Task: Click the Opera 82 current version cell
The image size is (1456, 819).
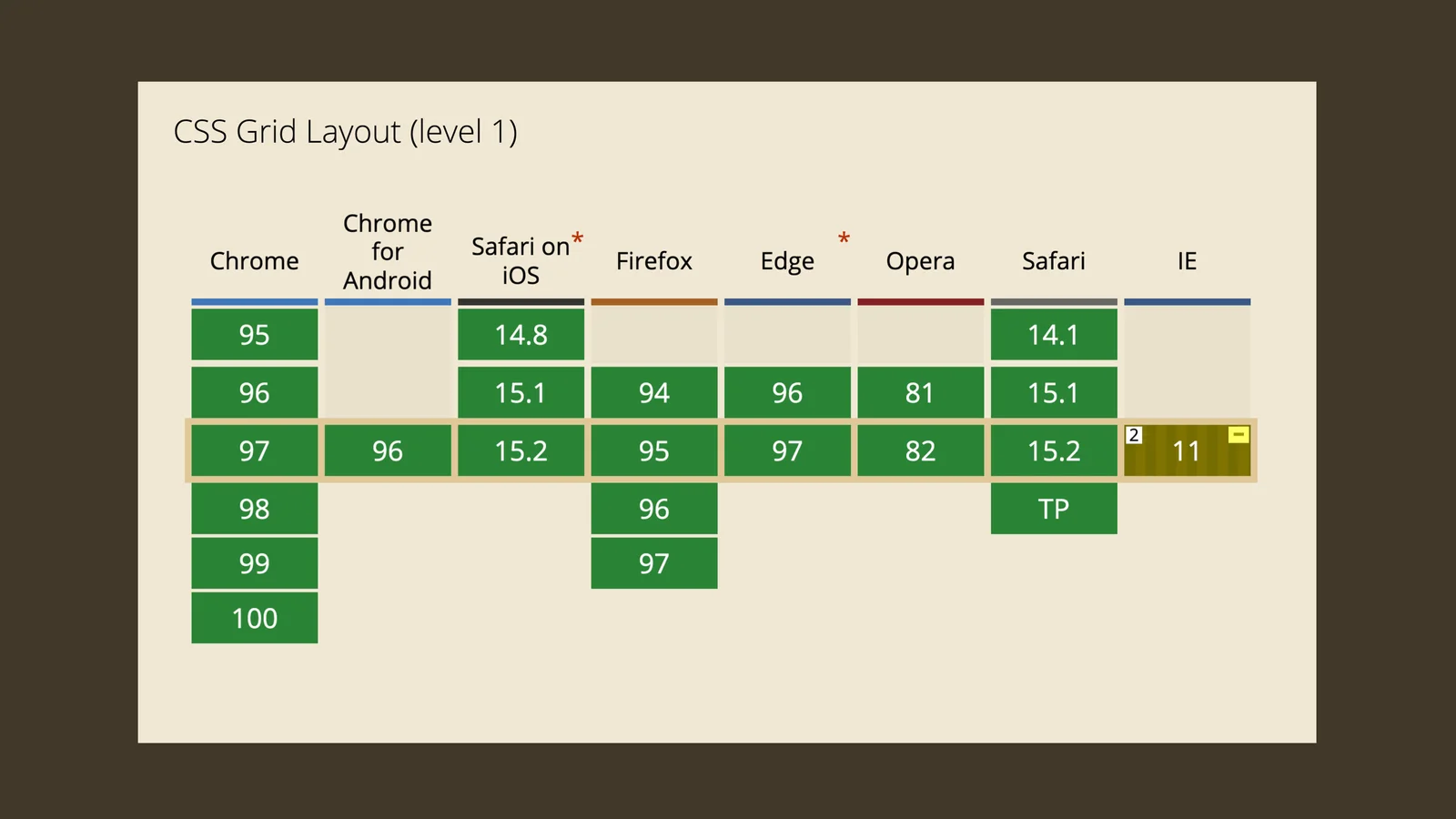Action: click(x=920, y=451)
